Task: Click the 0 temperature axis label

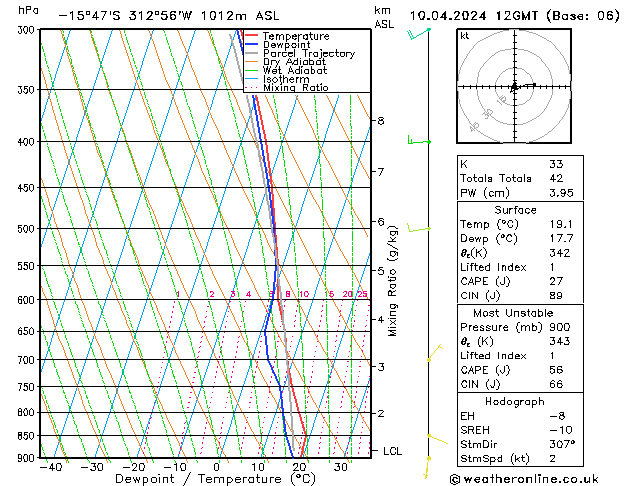Action: [x=217, y=468]
